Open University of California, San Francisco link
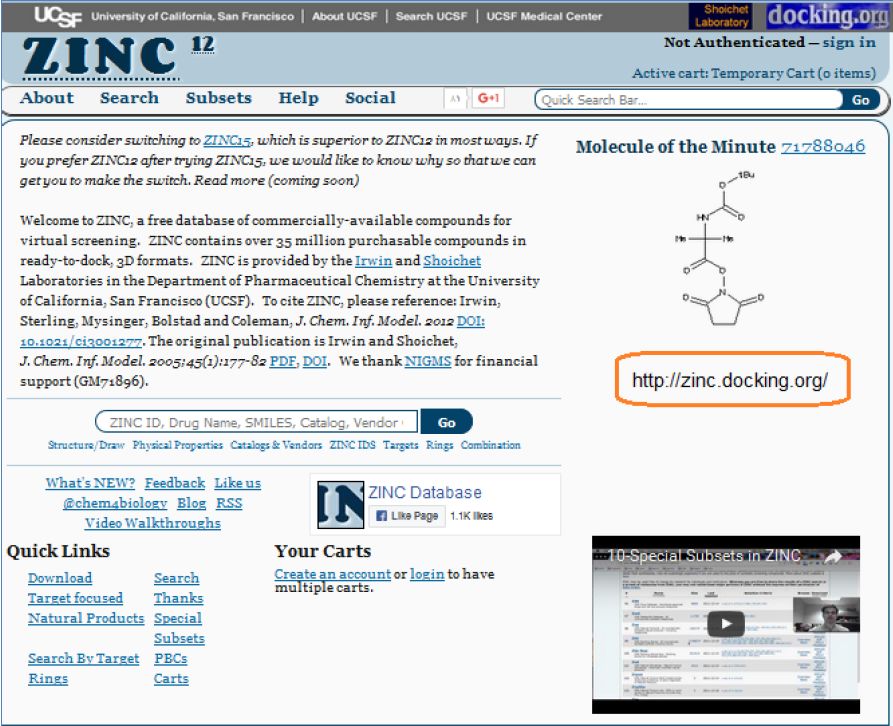Image resolution: width=893 pixels, height=726 pixels. 192,17
